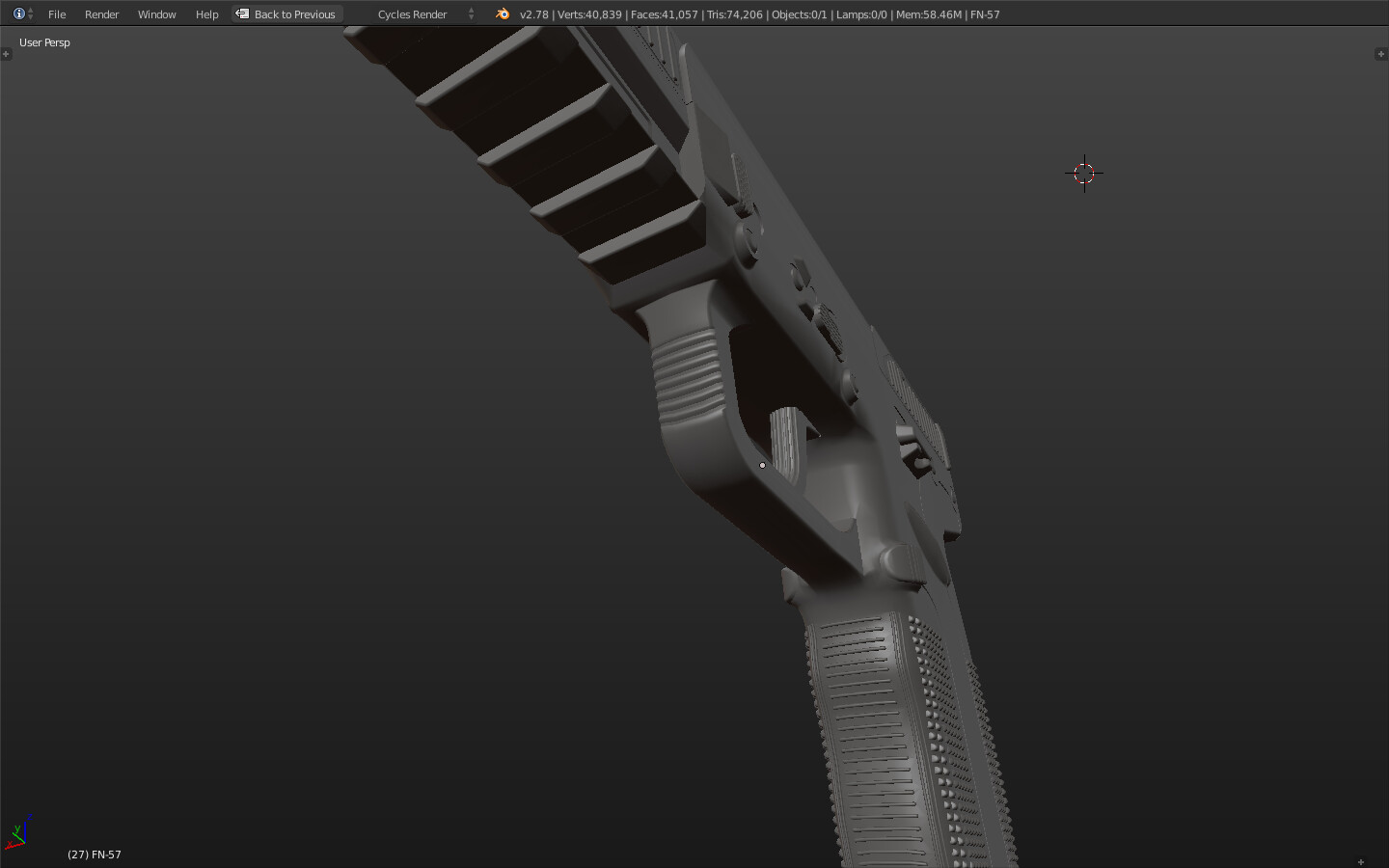
Task: Click the Lamps:0/0 statistic text
Action: (861, 14)
